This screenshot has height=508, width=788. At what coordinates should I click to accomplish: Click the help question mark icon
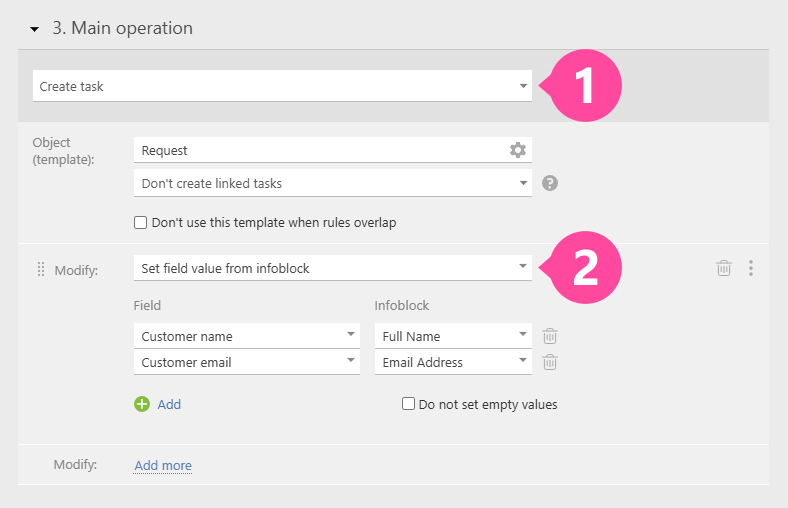[549, 183]
